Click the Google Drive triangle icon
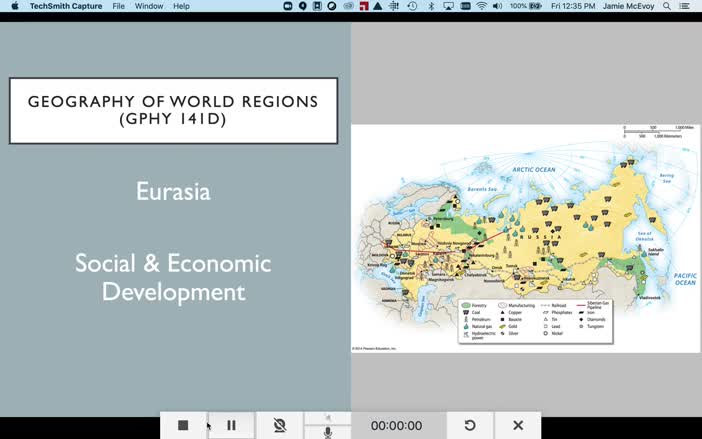 click(378, 6)
